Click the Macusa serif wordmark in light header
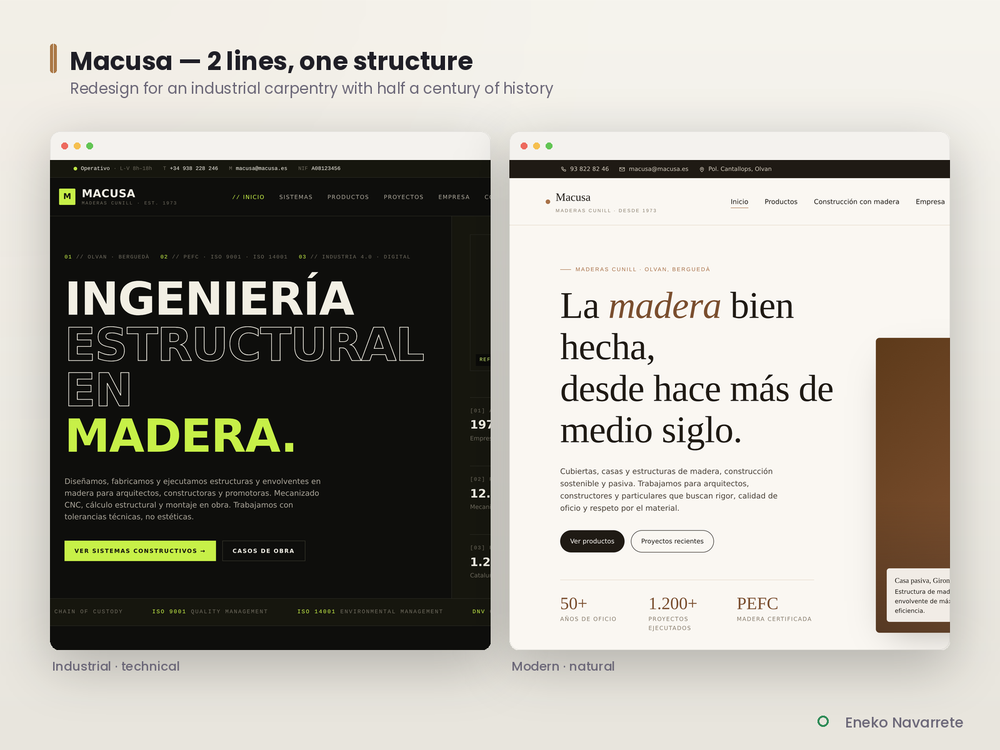The height and width of the screenshot is (750, 1000). (573, 198)
